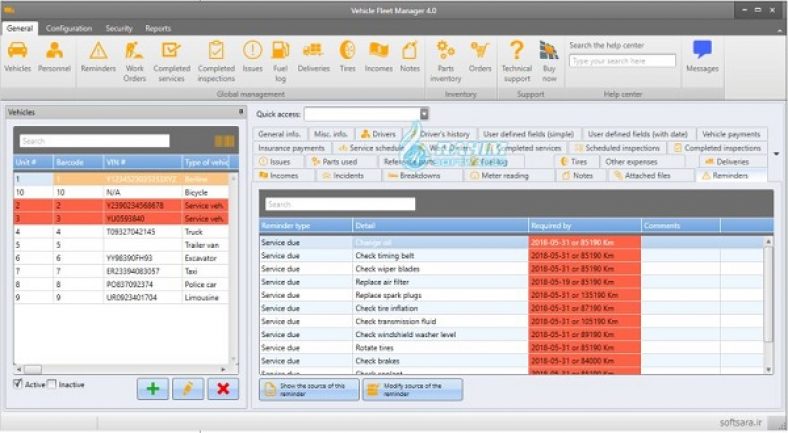The image size is (788, 433).
Task: Open the Quick access dropdown
Action: click(x=424, y=114)
